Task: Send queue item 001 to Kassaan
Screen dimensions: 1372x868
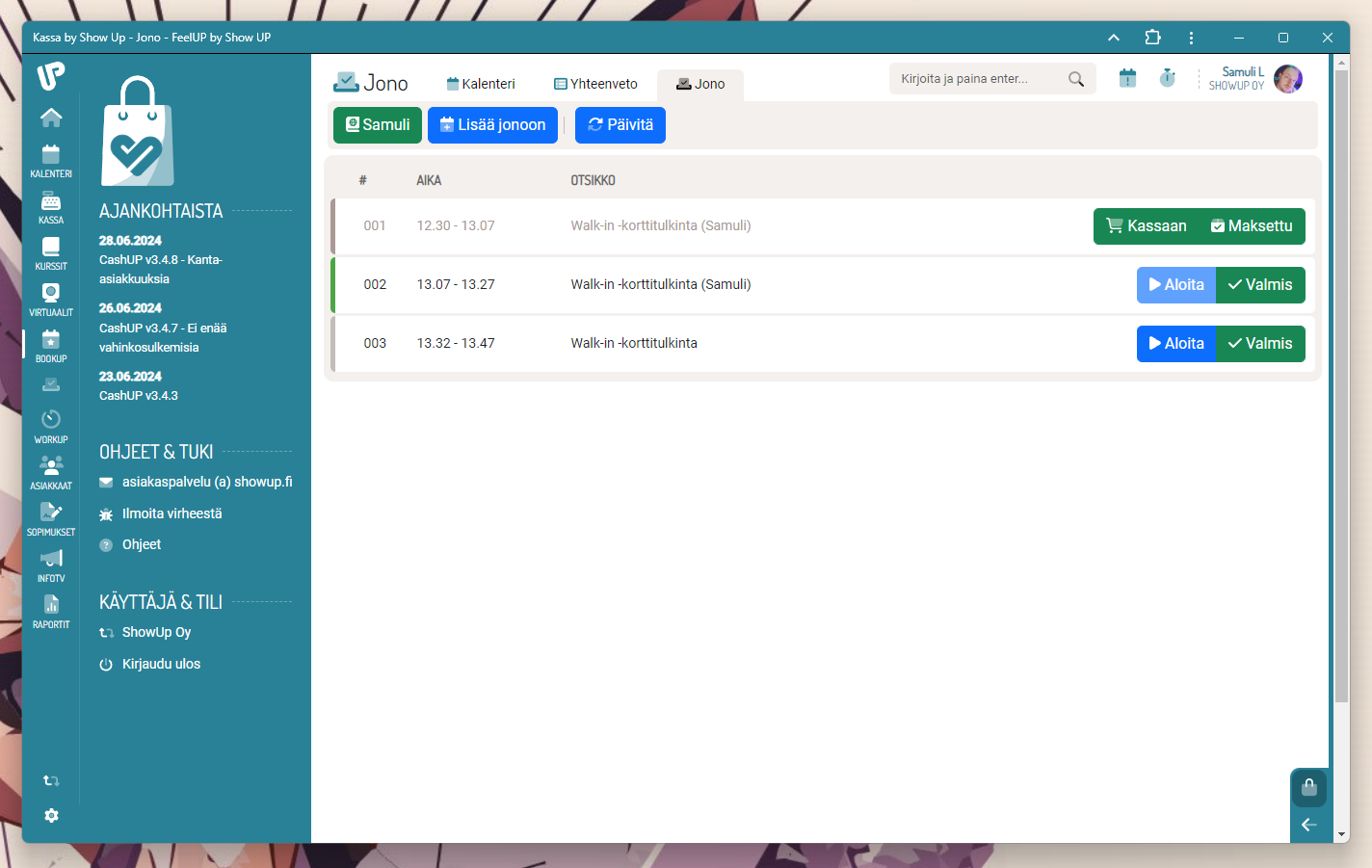Action: pos(1146,226)
